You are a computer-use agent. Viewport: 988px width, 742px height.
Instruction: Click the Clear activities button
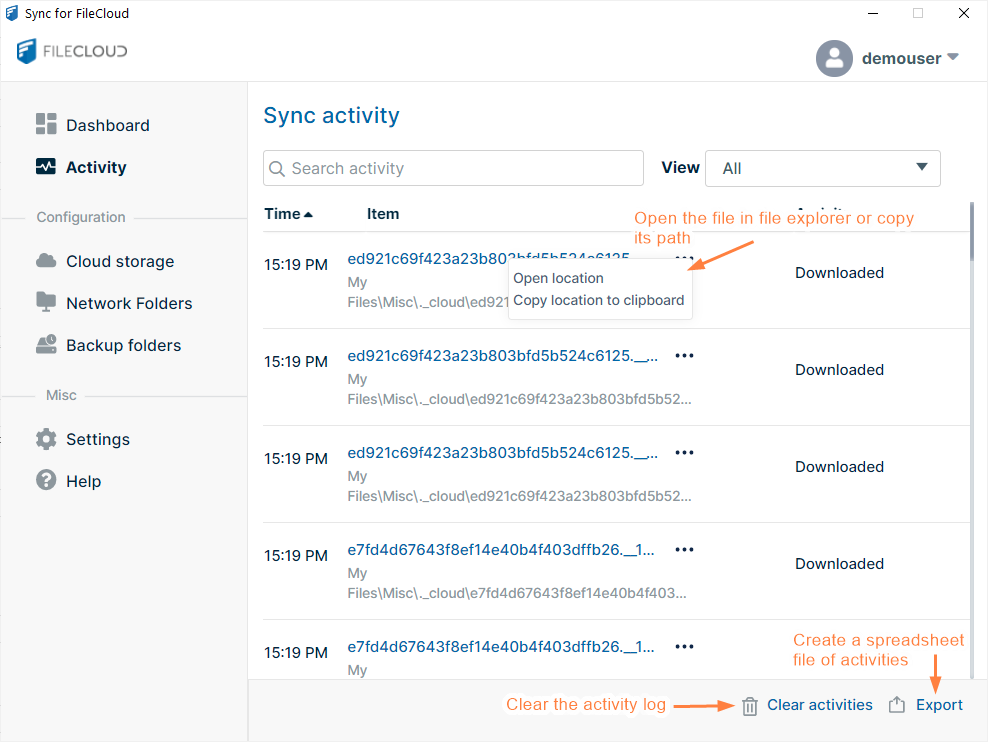tap(820, 704)
